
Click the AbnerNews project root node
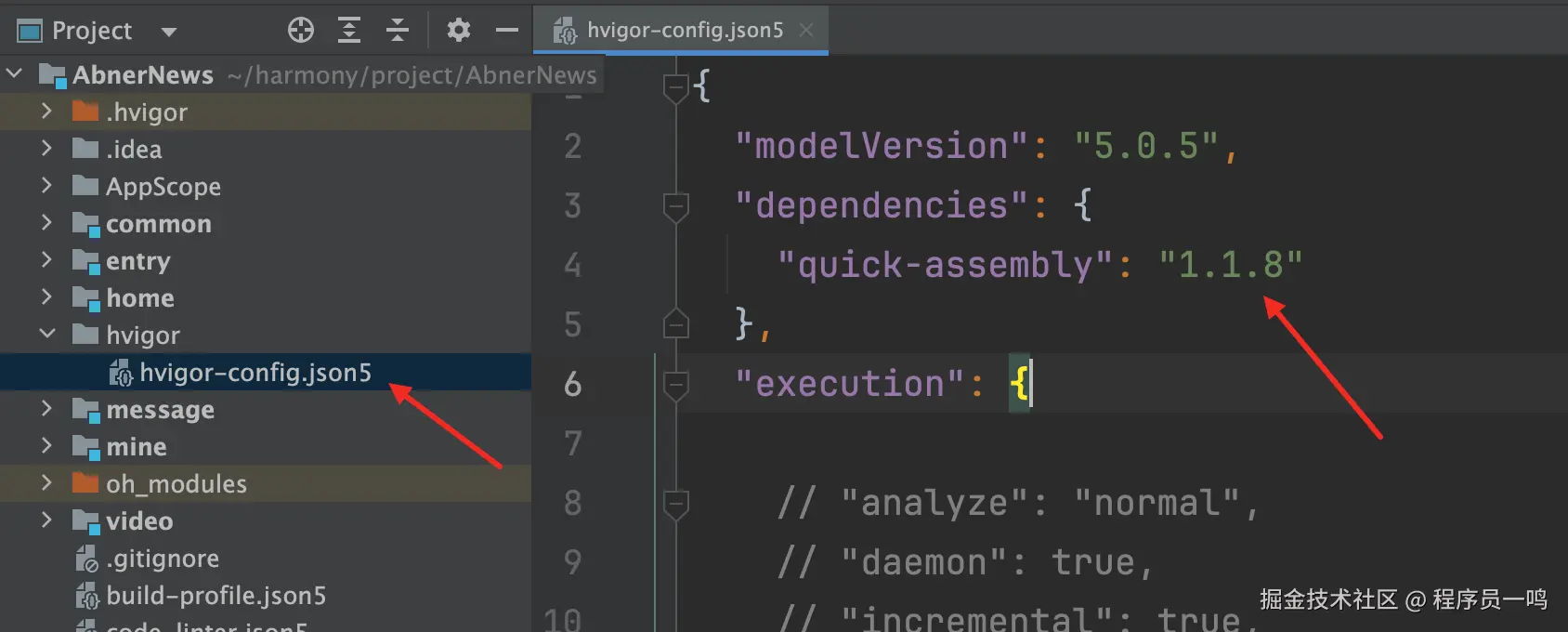(143, 74)
